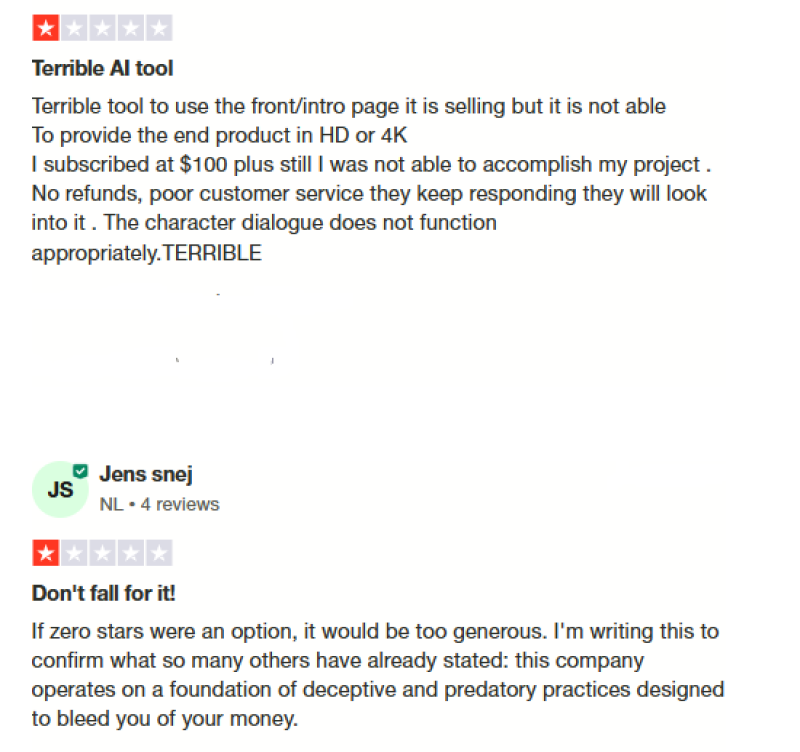Click the red first star of the top review

point(46,28)
